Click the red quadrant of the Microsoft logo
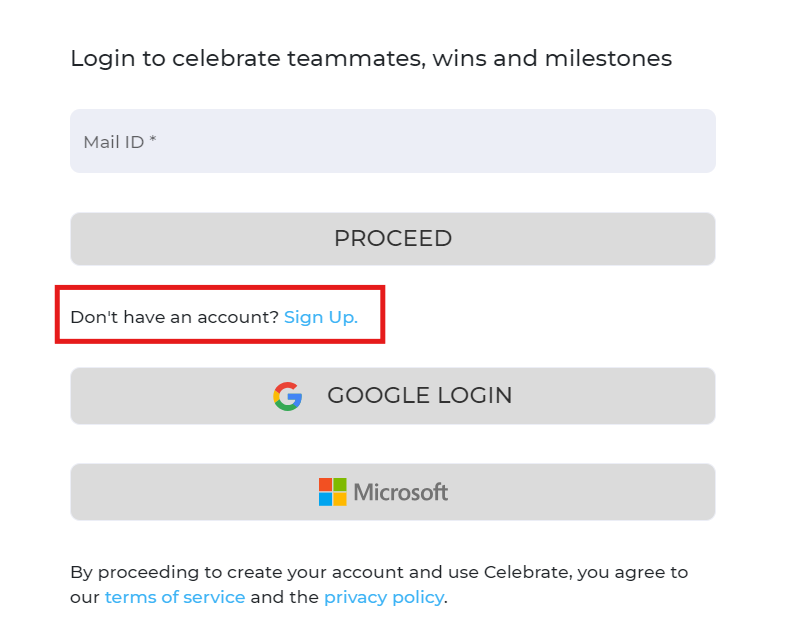787x642 pixels. [x=325, y=484]
